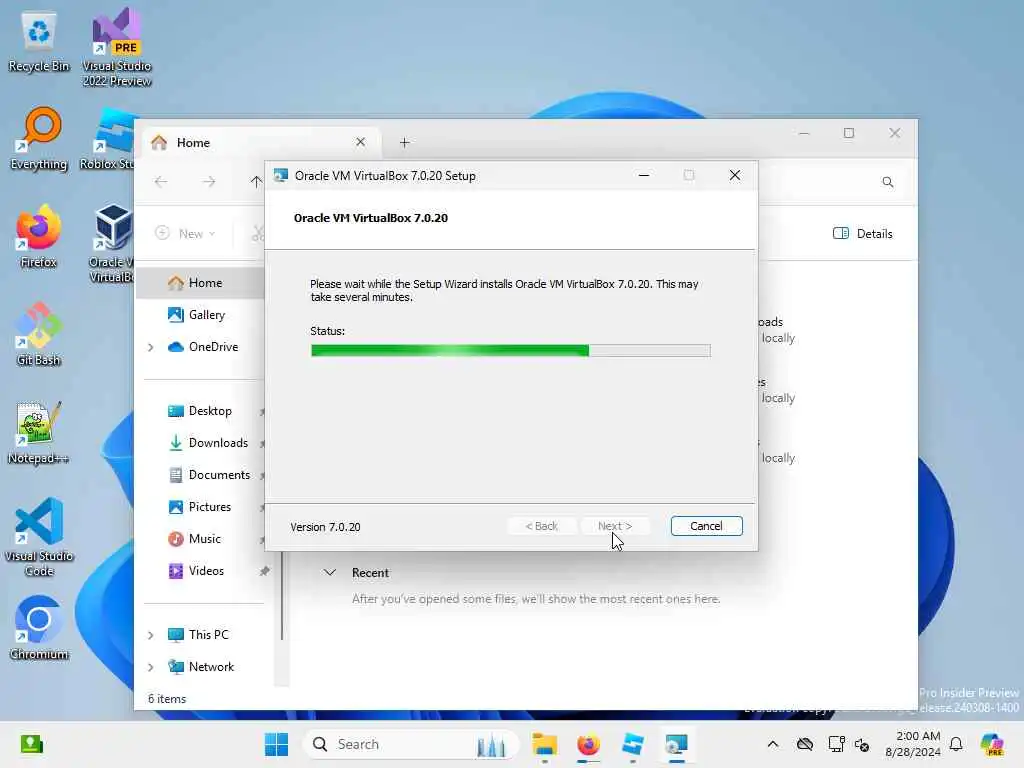
Task: Open the clock showing 2:00 AM
Action: (912, 744)
